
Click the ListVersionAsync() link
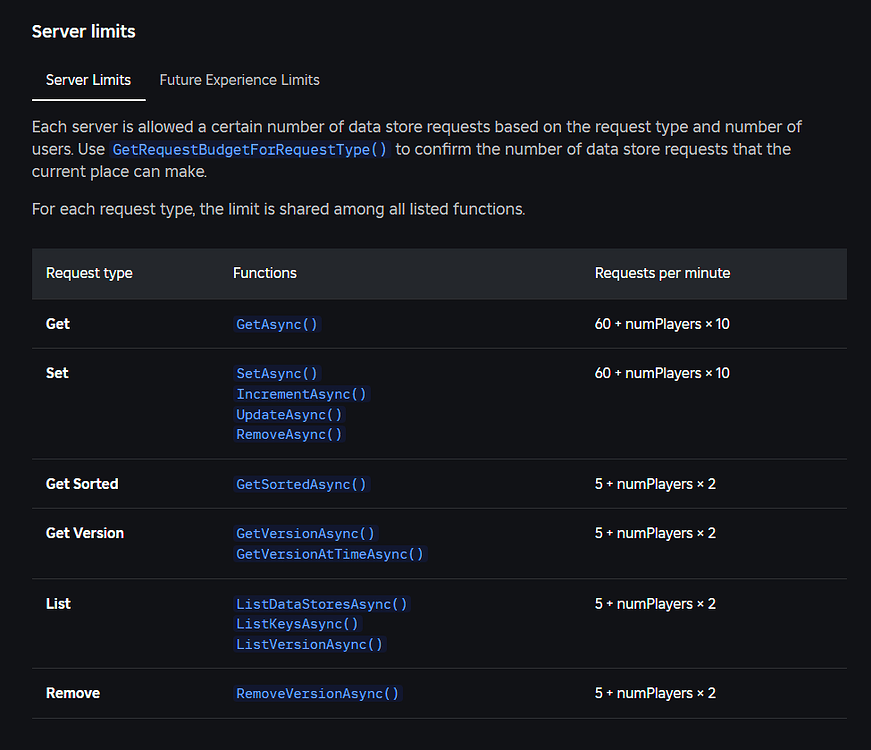click(x=309, y=644)
